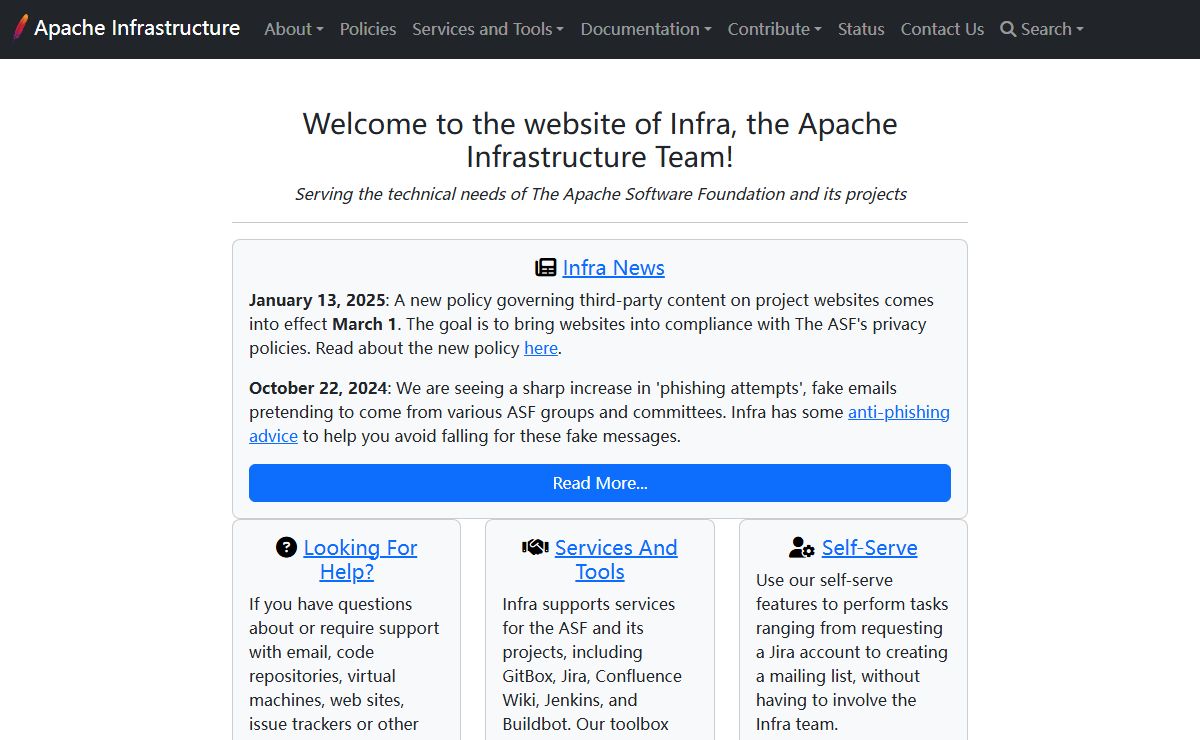Click the 'October 22, 2024' news date

click(x=318, y=388)
